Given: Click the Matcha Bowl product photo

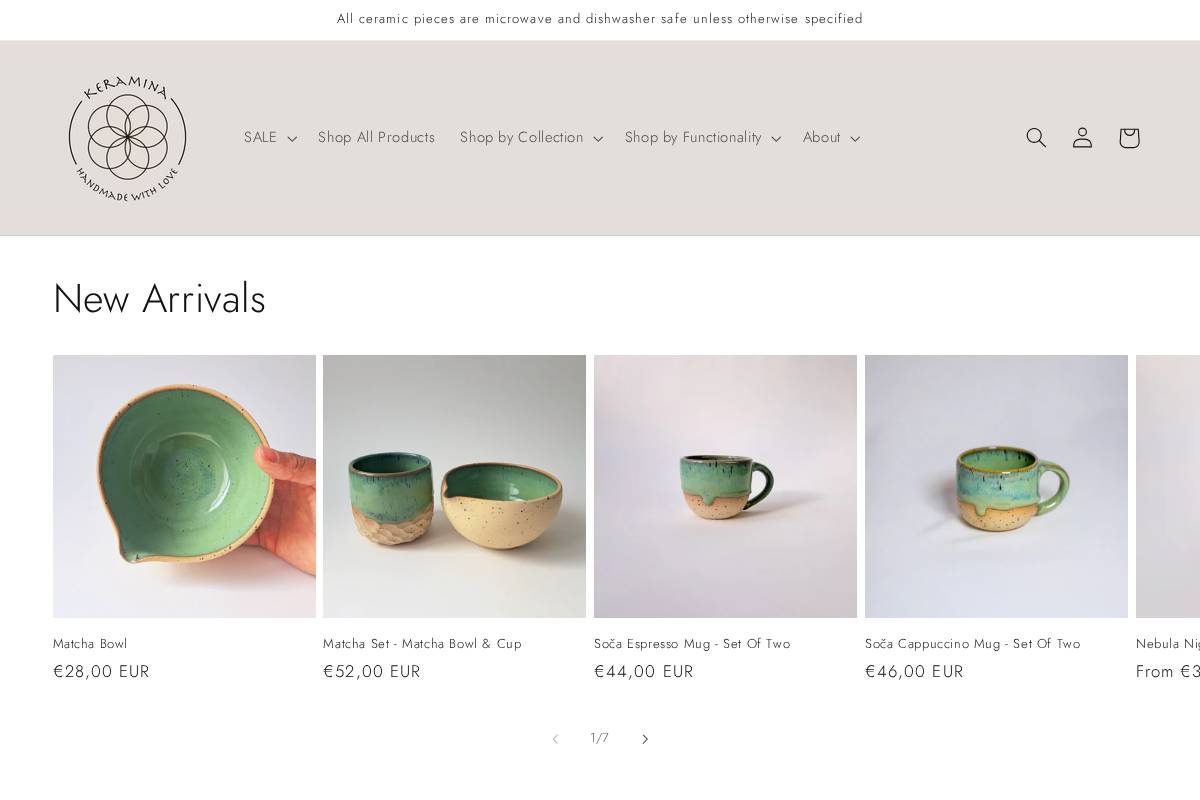Looking at the screenshot, I should point(184,486).
